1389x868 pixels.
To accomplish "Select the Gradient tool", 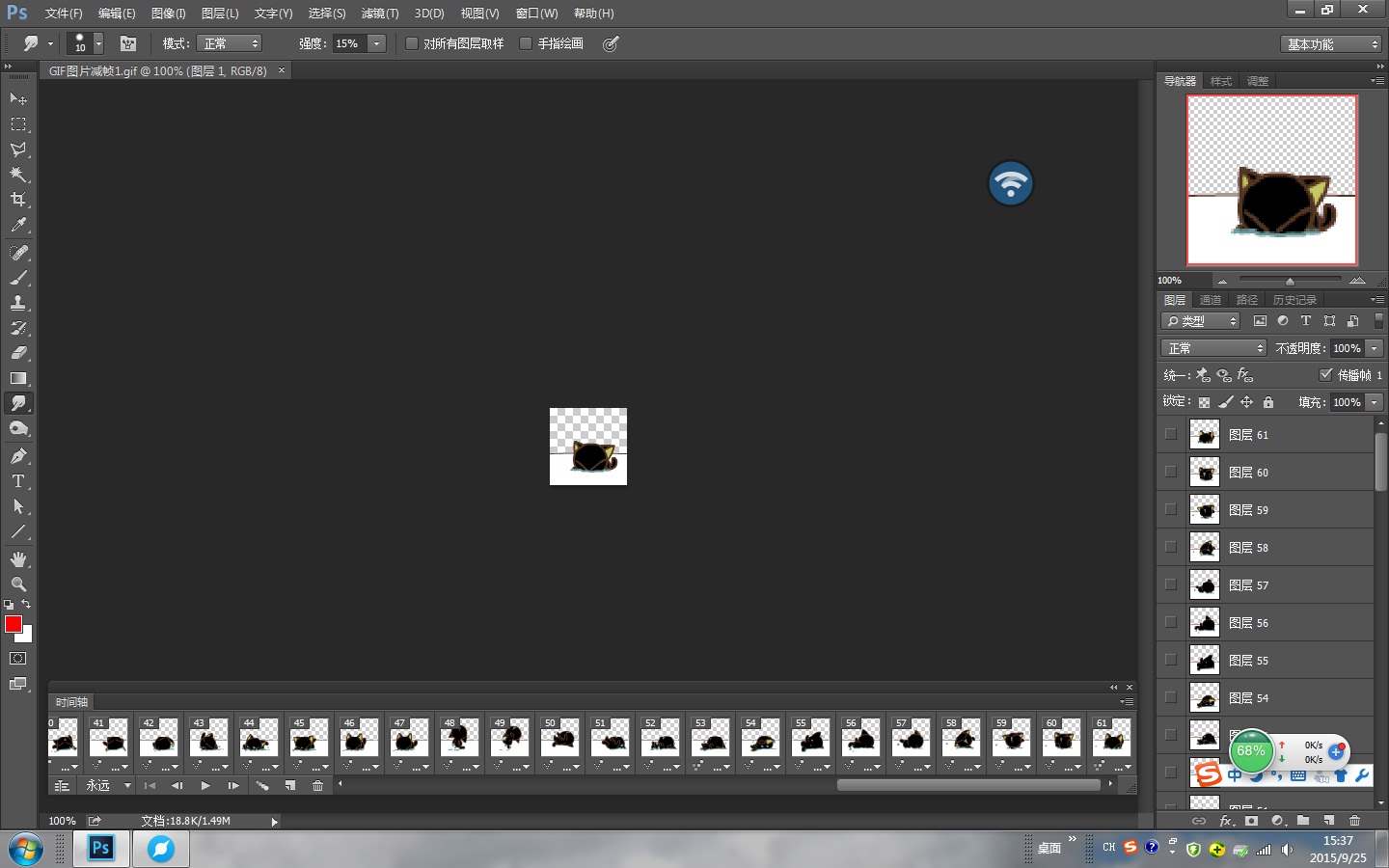I will [x=18, y=378].
